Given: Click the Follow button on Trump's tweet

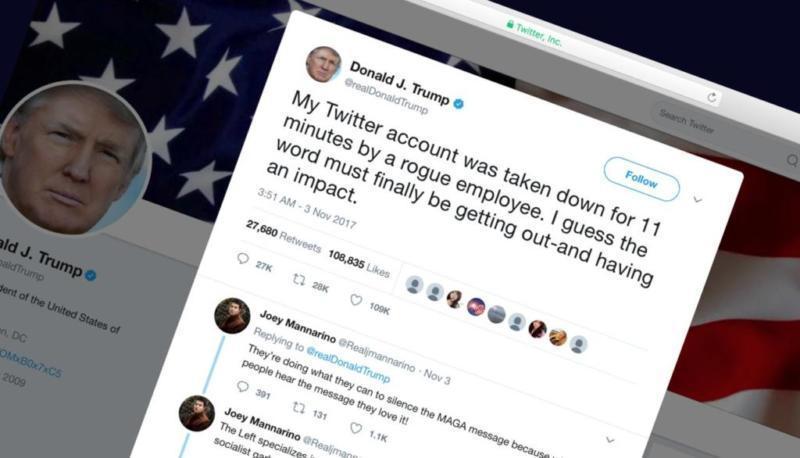Looking at the screenshot, I should coord(641,179).
